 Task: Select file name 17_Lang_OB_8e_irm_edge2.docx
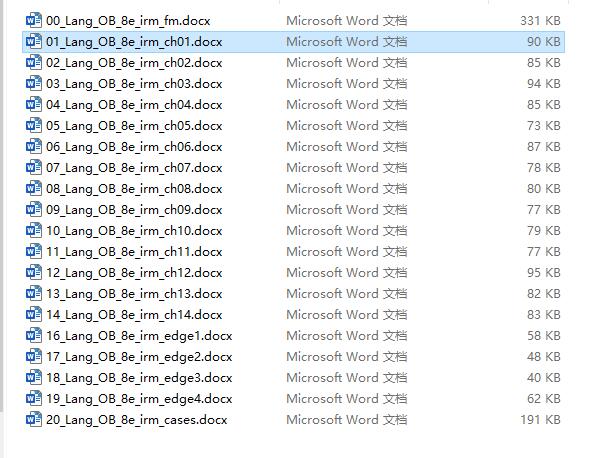139,357
